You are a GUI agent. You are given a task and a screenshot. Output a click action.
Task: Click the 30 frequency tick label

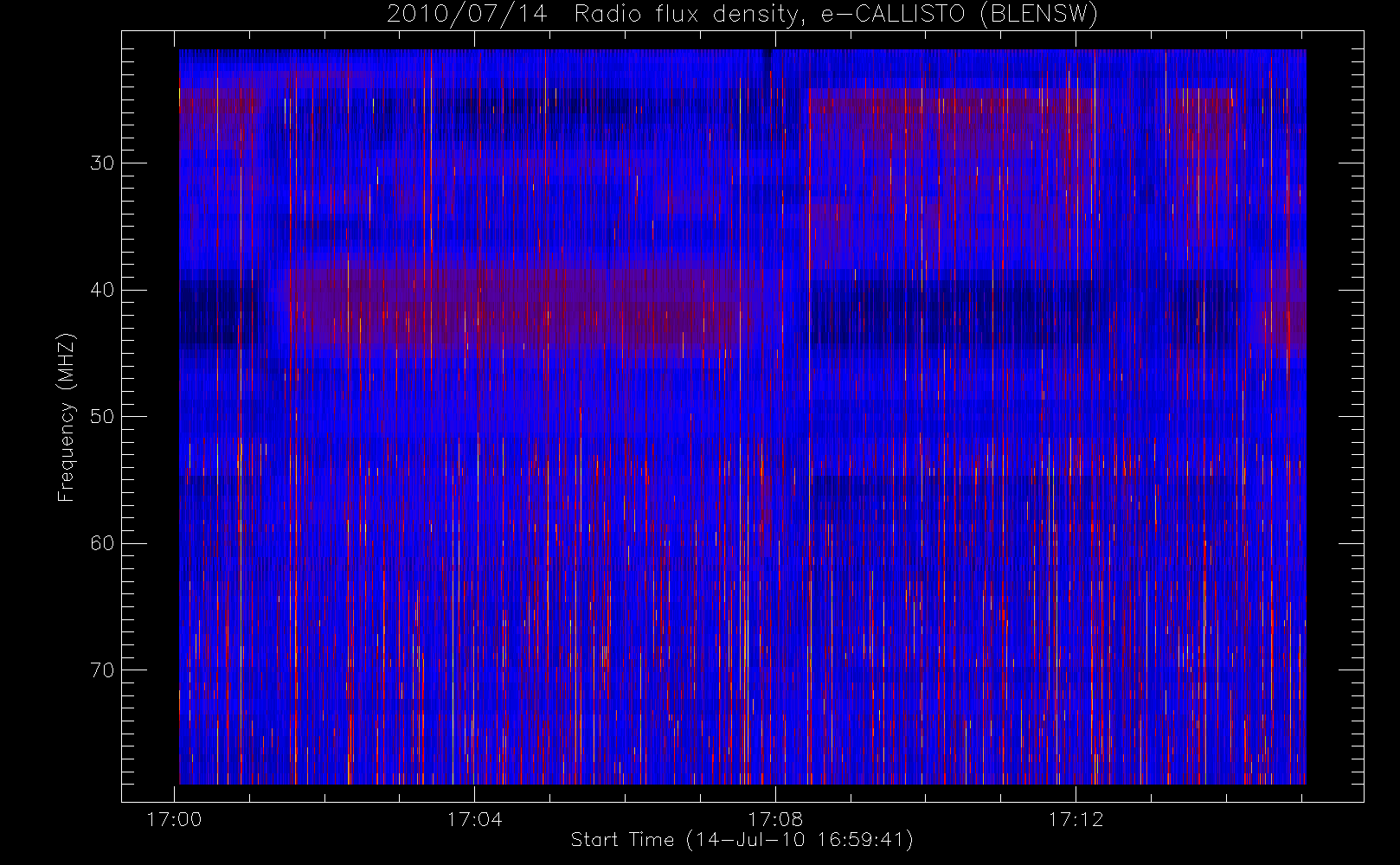point(102,163)
